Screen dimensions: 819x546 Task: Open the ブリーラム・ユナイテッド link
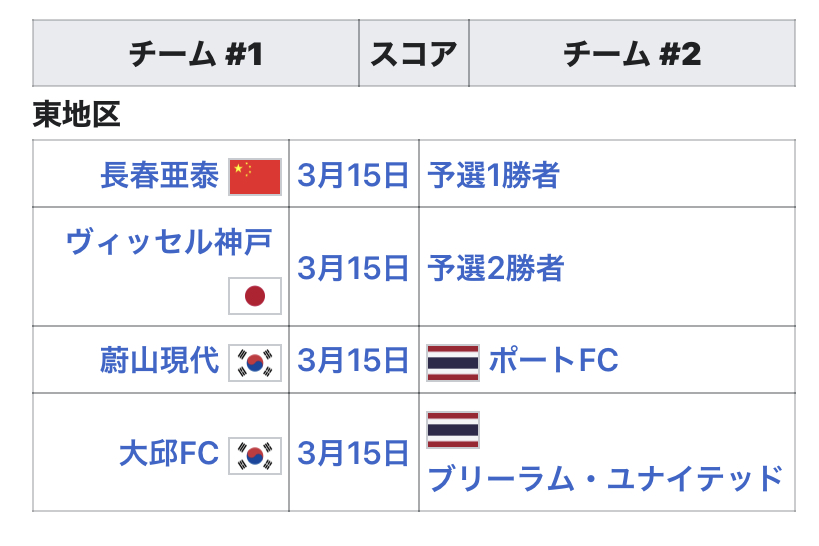604,479
